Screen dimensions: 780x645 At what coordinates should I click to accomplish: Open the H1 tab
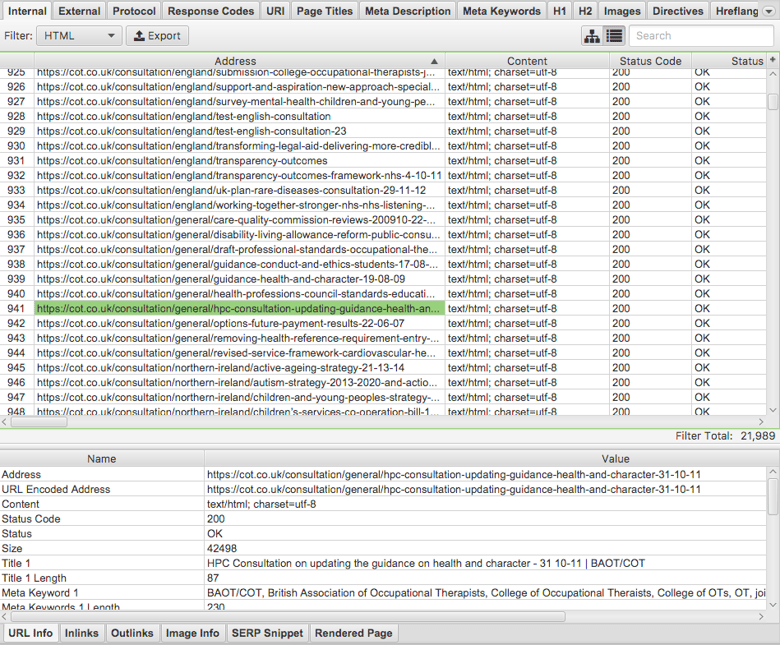tap(560, 11)
